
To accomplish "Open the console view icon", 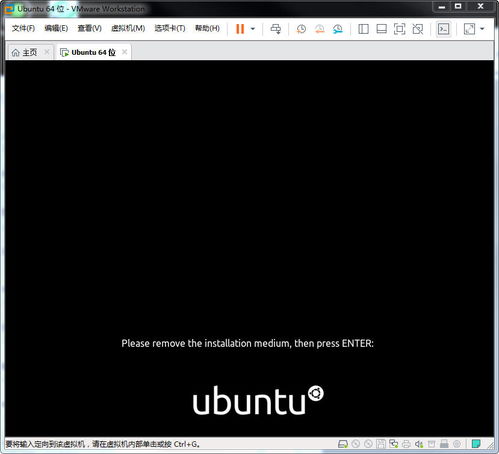I will pyautogui.click(x=443, y=29).
